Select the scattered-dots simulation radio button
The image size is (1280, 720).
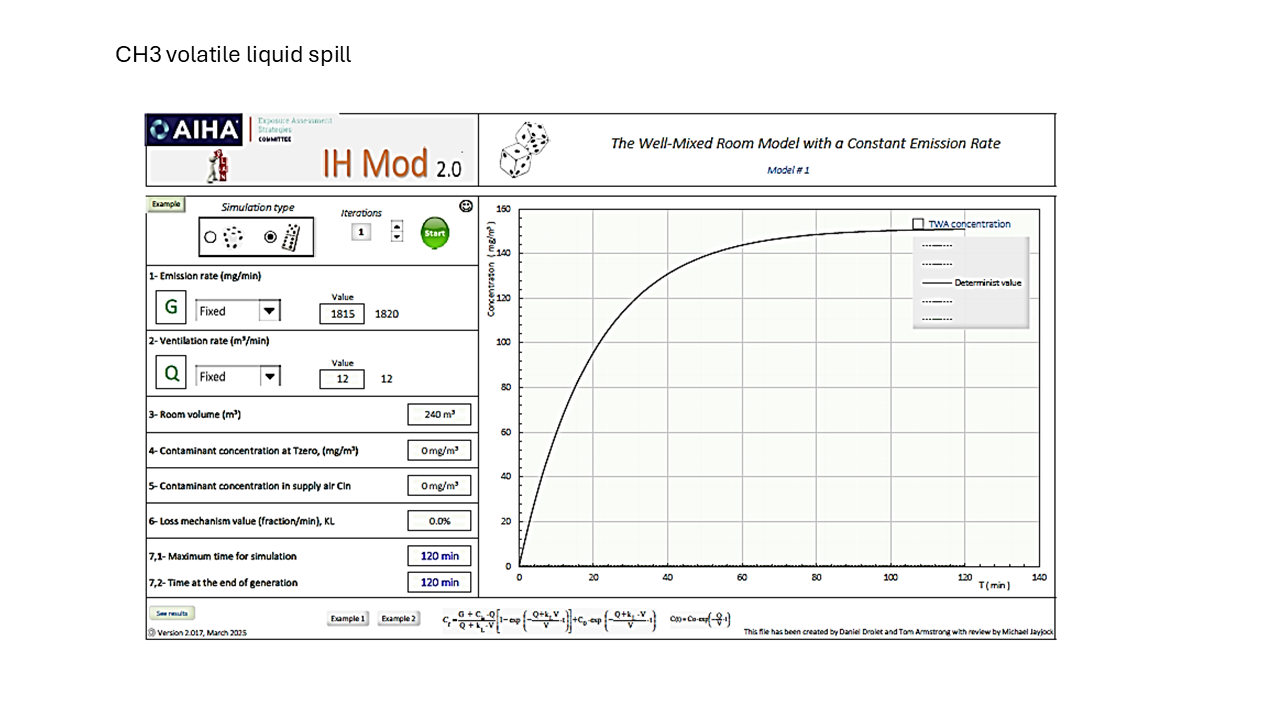click(210, 238)
